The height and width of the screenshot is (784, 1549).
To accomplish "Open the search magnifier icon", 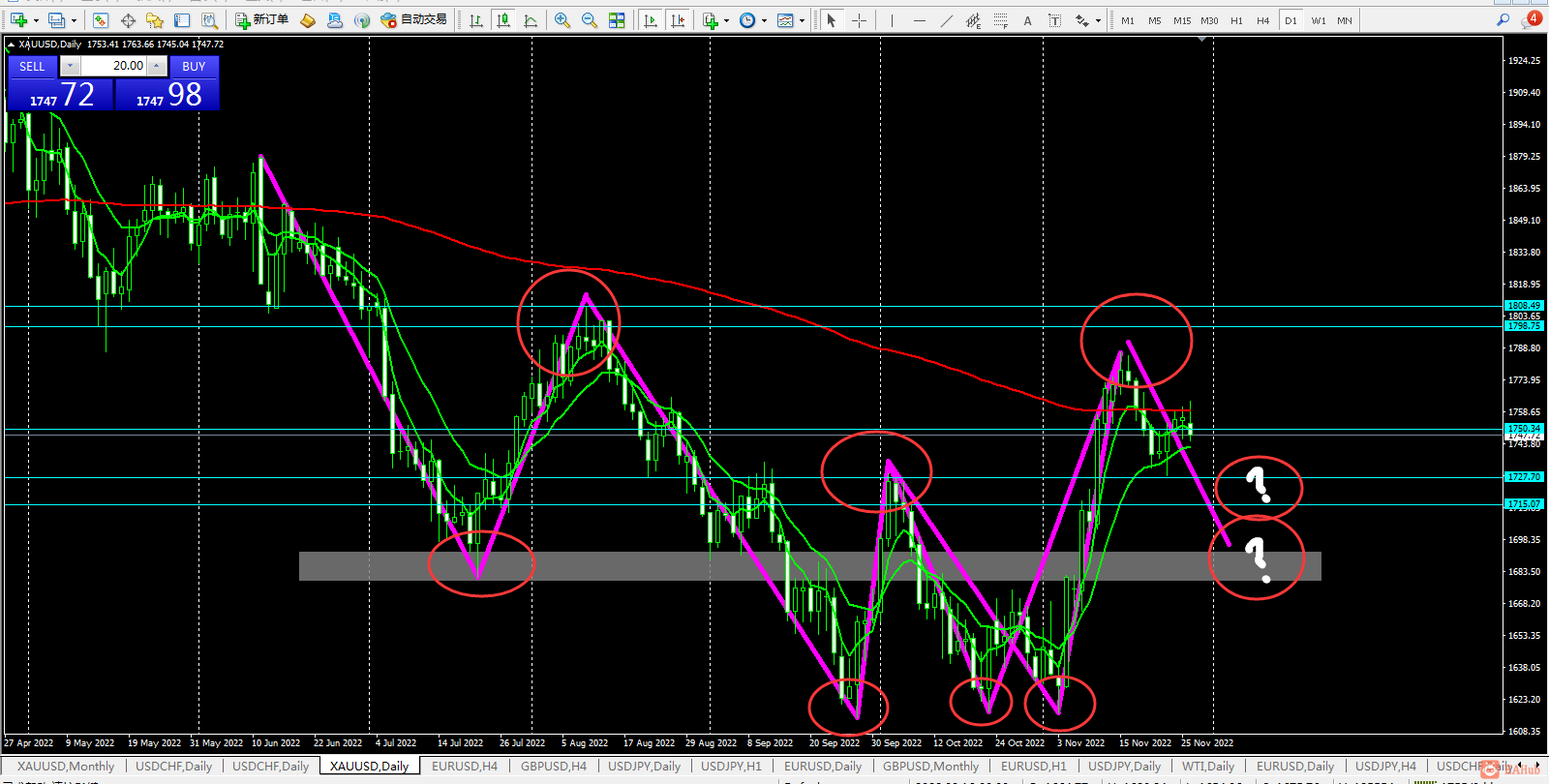I will click(1503, 19).
